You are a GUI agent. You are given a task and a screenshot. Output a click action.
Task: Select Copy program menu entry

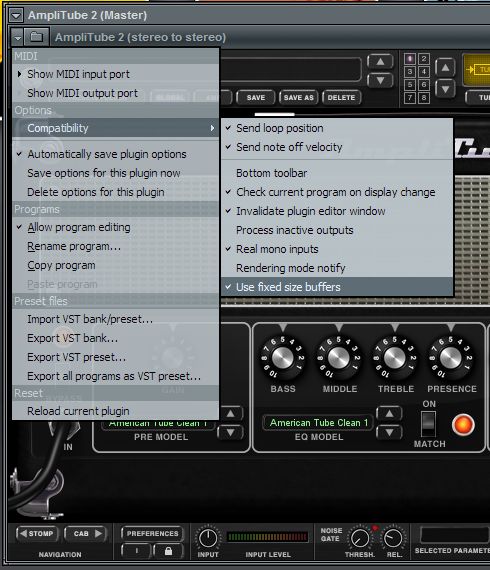(116, 265)
